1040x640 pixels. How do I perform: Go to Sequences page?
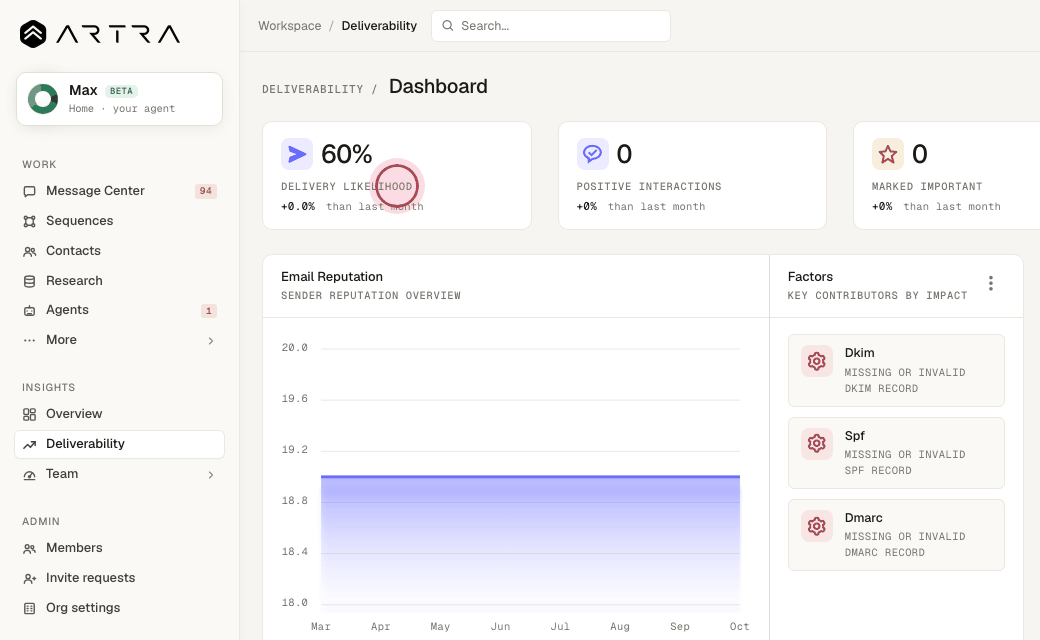[119, 221]
